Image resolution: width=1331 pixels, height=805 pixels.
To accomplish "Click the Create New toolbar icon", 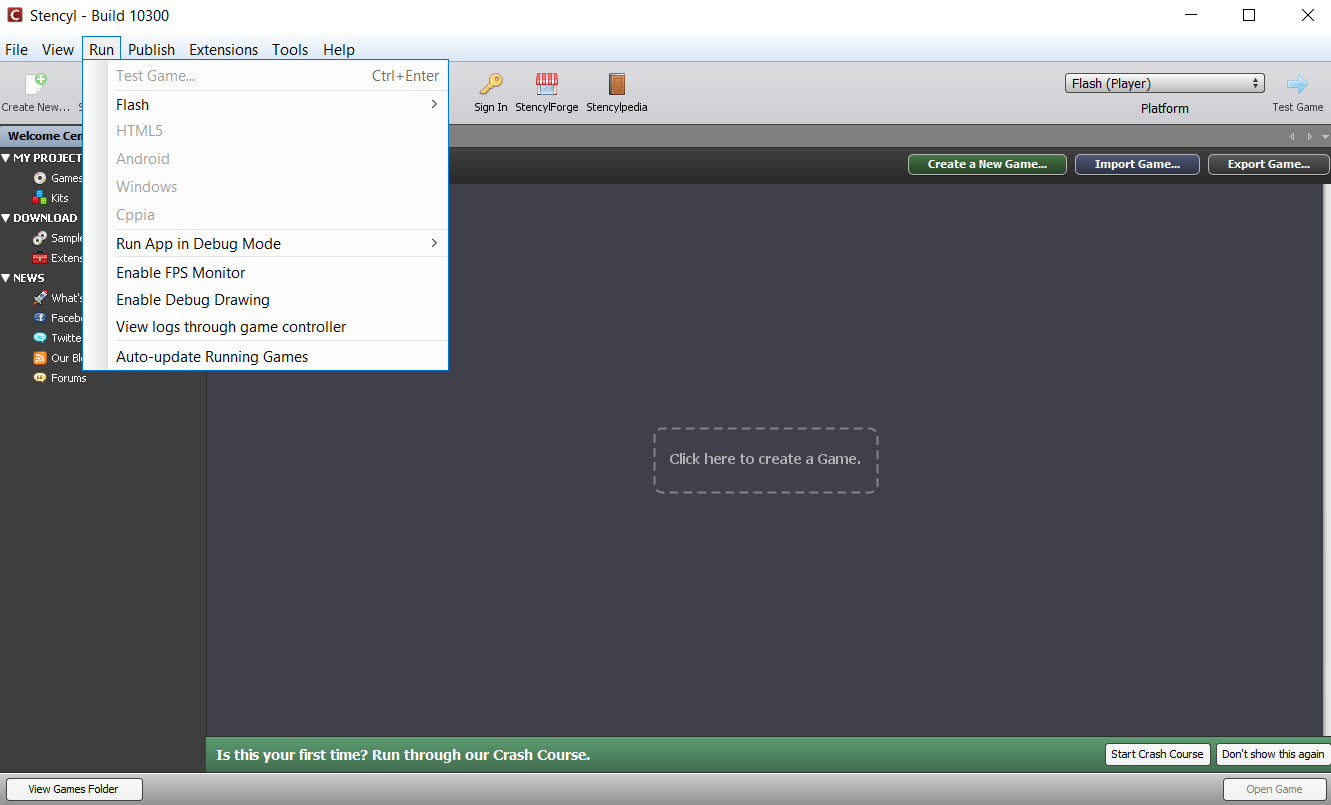I will tap(36, 85).
